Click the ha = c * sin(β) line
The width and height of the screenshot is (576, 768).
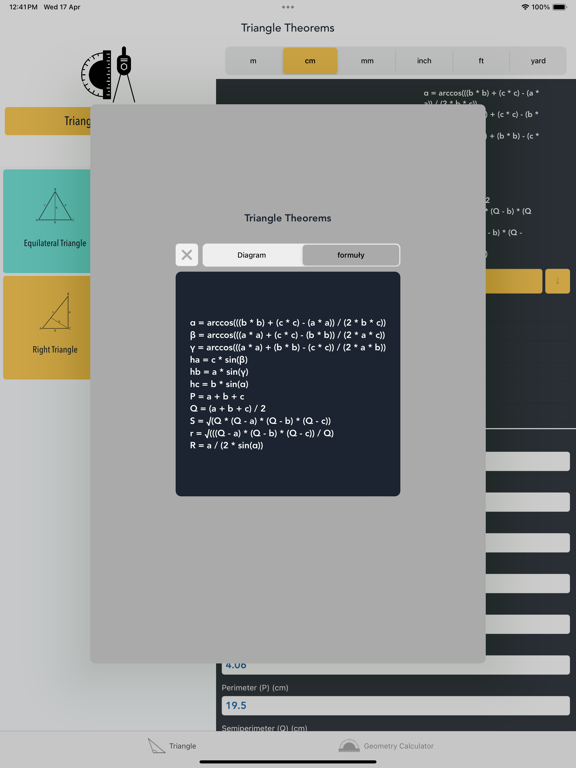pos(219,360)
